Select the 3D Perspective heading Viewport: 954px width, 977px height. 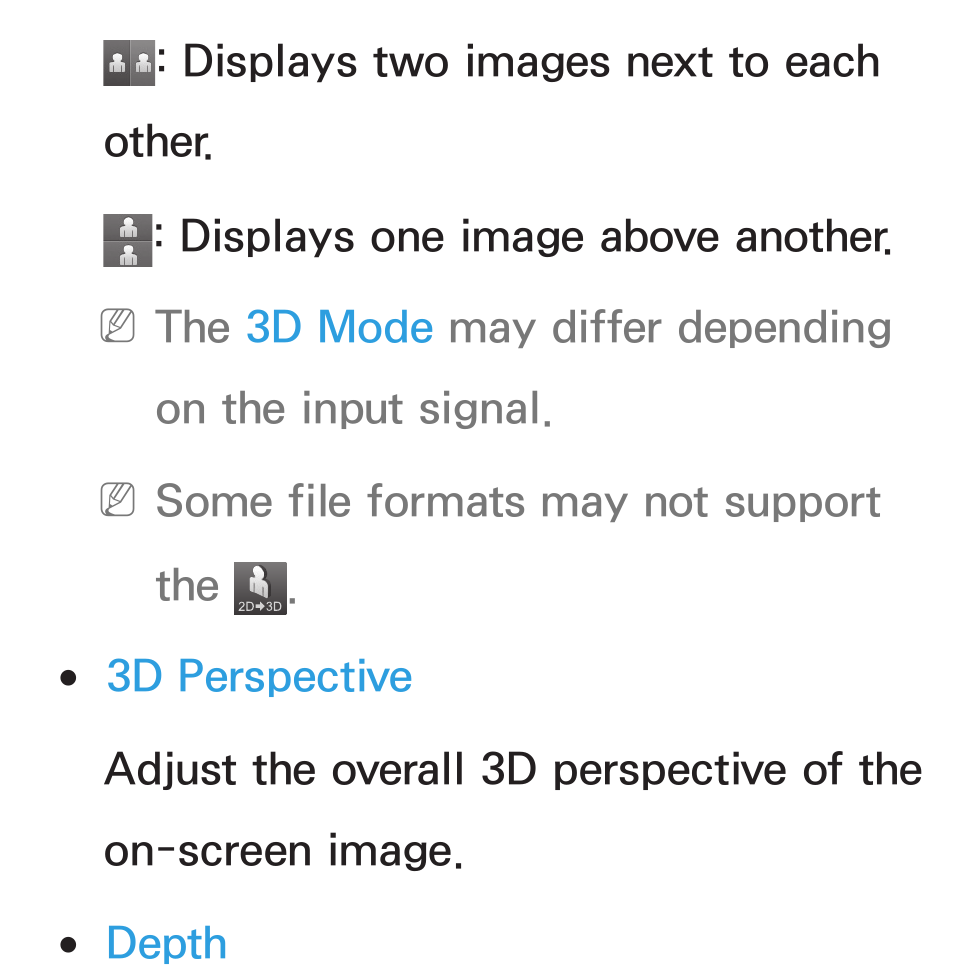pos(259,676)
